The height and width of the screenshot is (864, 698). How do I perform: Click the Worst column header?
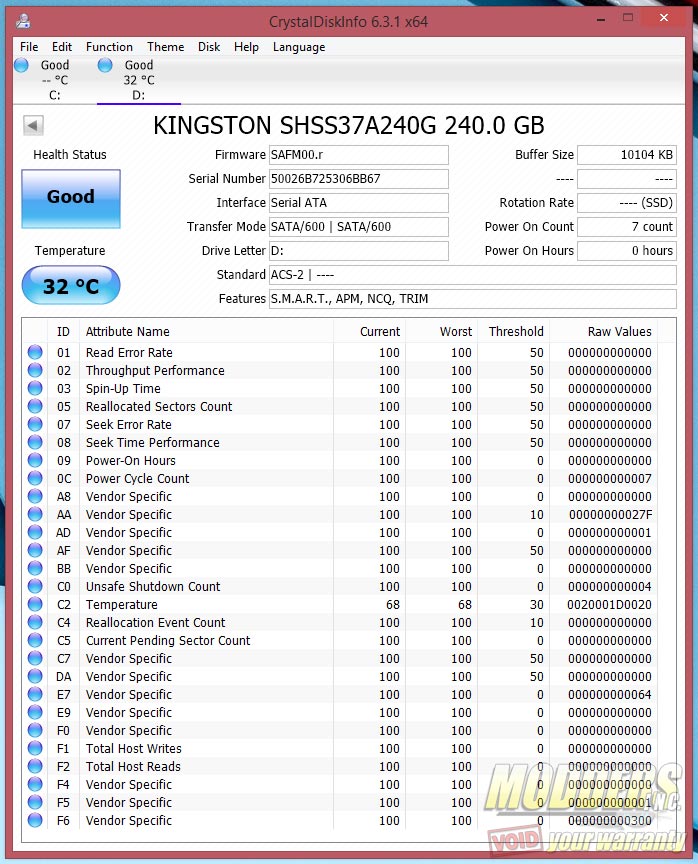click(x=441, y=332)
